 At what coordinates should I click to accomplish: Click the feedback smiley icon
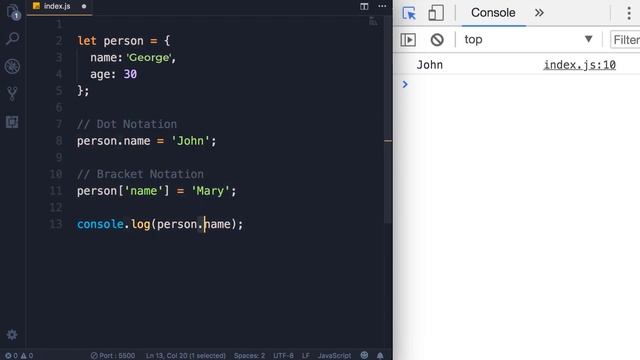click(364, 355)
